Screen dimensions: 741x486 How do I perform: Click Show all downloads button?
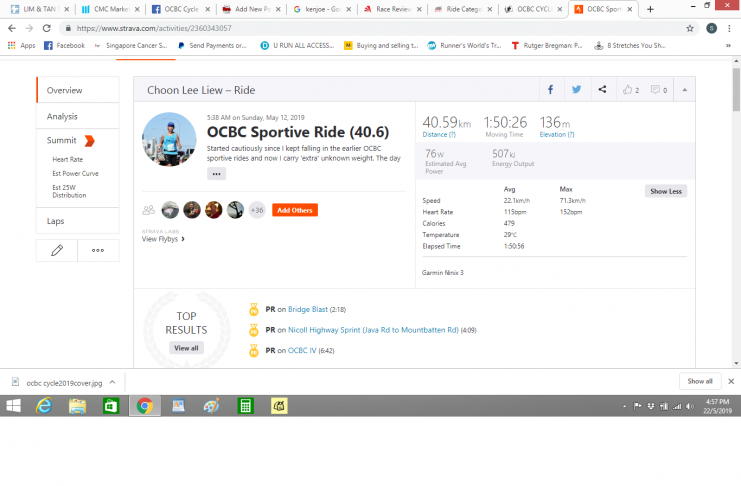tap(700, 381)
